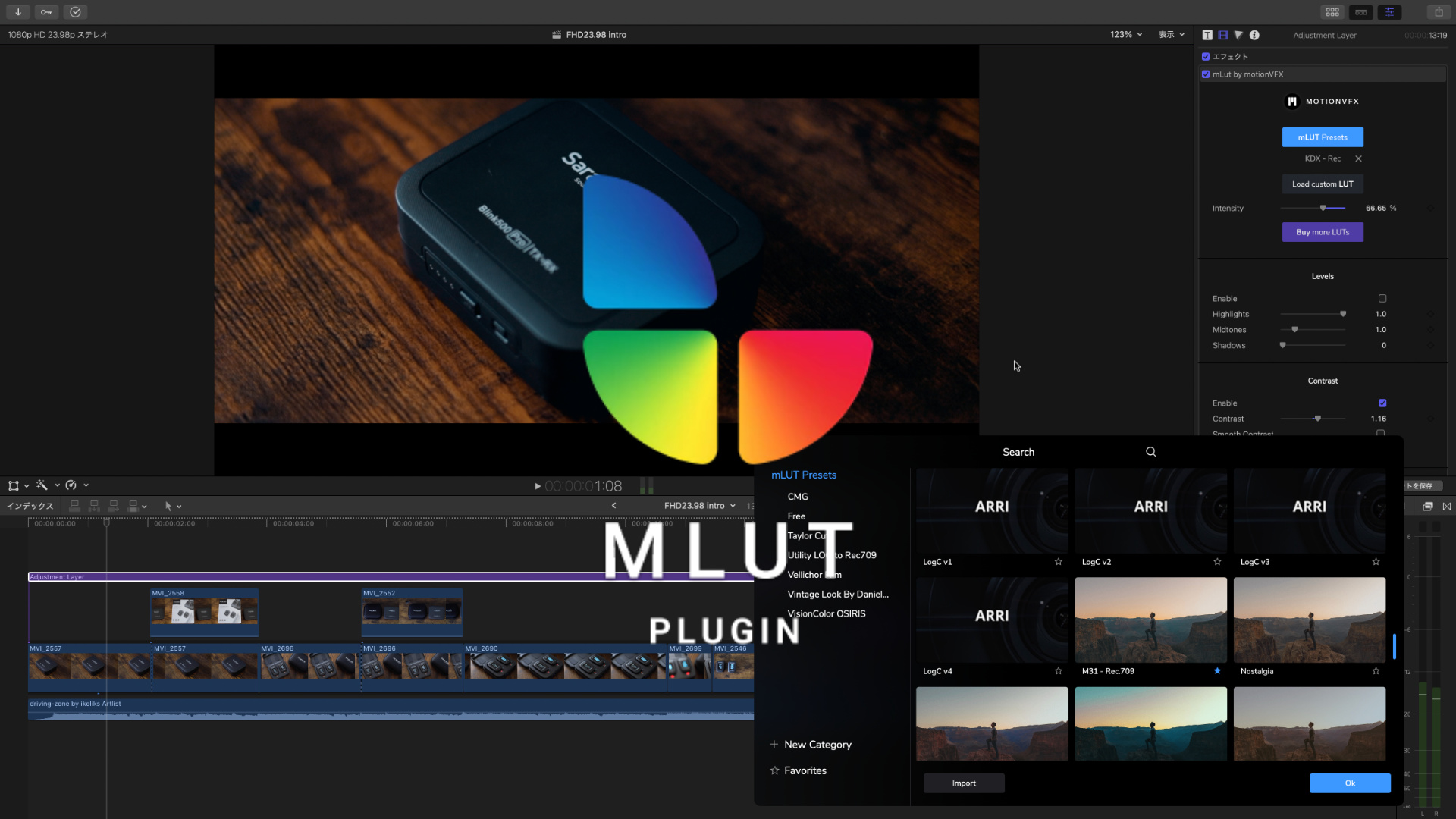Click the Import button
This screenshot has height=819, width=1456.
[x=964, y=783]
